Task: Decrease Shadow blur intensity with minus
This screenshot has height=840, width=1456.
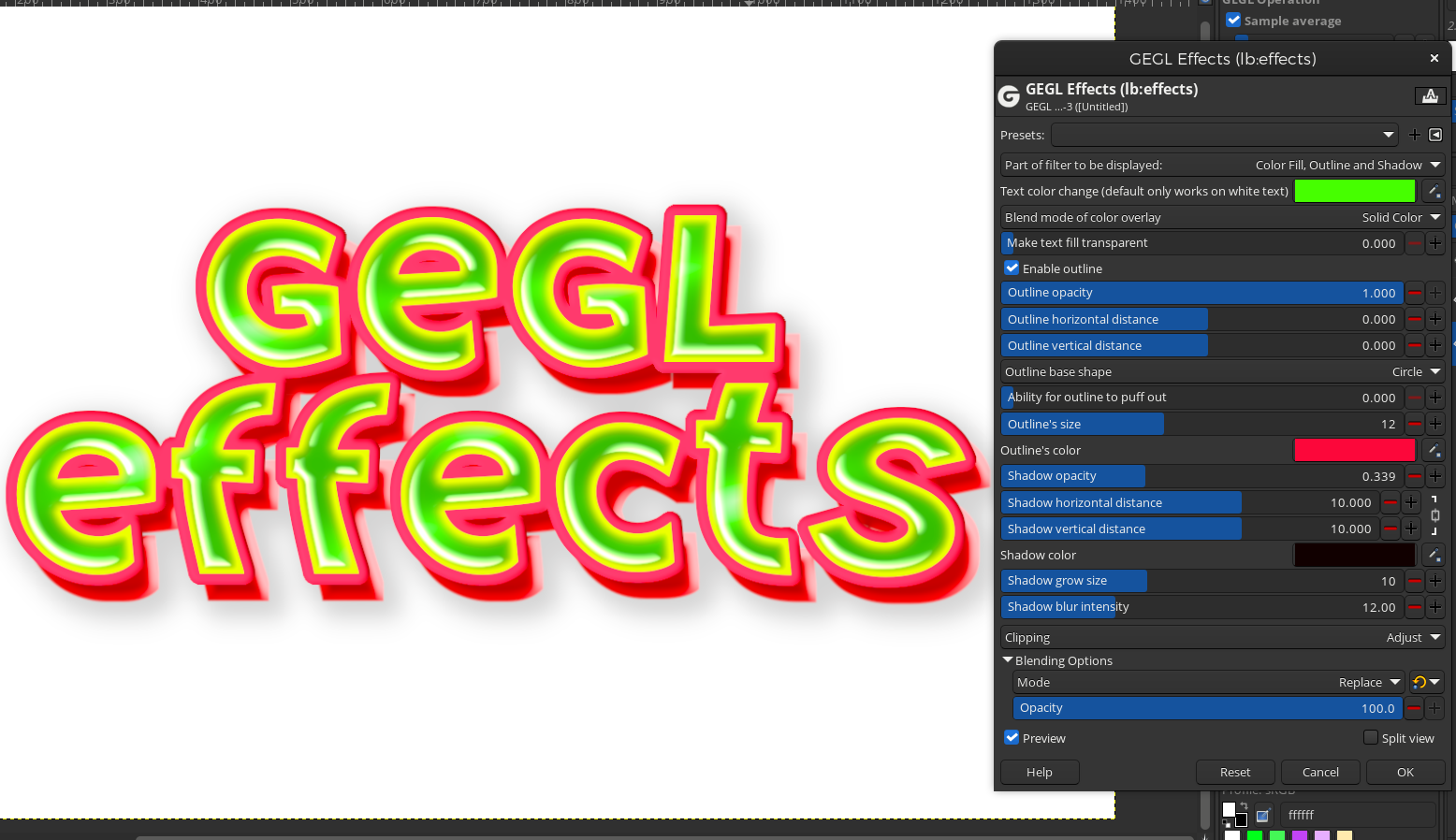Action: point(1415,607)
